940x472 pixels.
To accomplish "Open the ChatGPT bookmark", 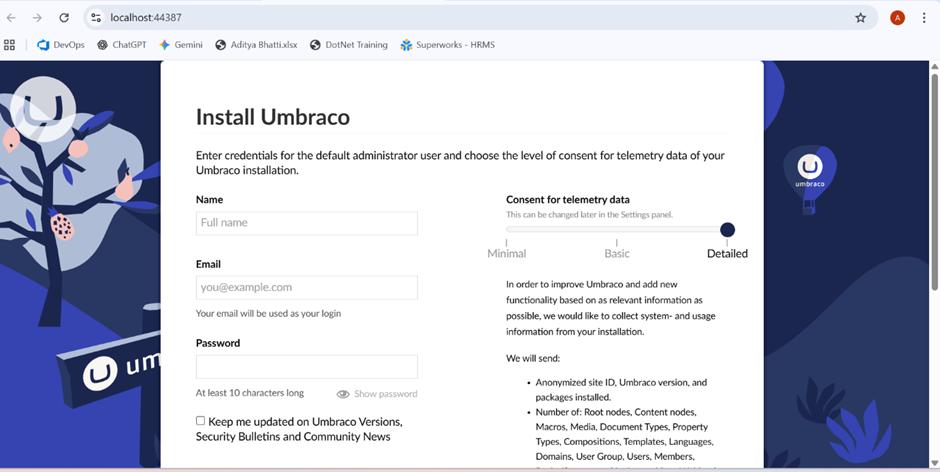I will click(122, 45).
